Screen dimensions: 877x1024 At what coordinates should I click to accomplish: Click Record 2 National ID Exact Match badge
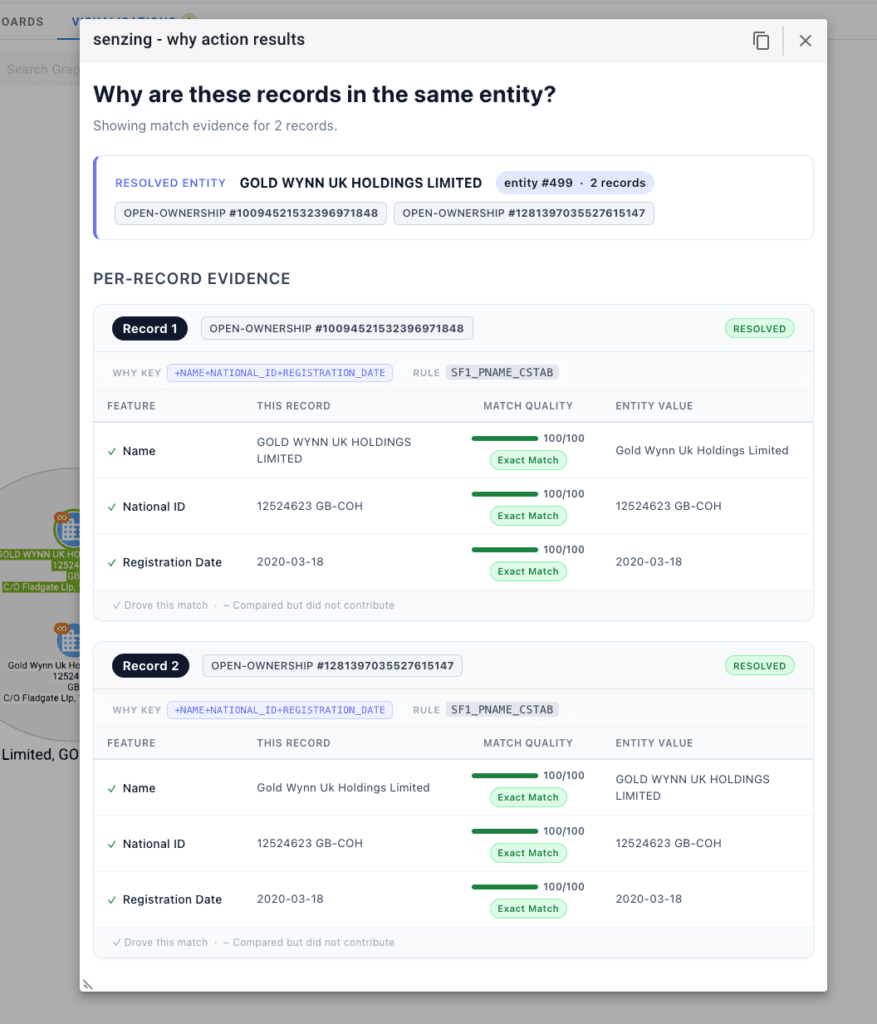coord(528,852)
